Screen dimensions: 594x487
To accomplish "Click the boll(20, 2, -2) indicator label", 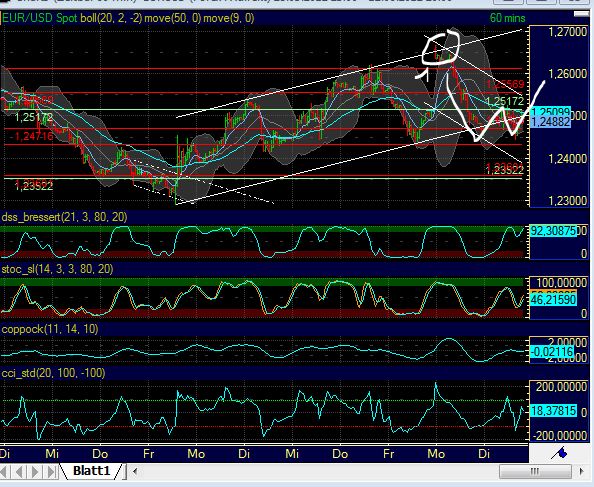I will tap(111, 18).
